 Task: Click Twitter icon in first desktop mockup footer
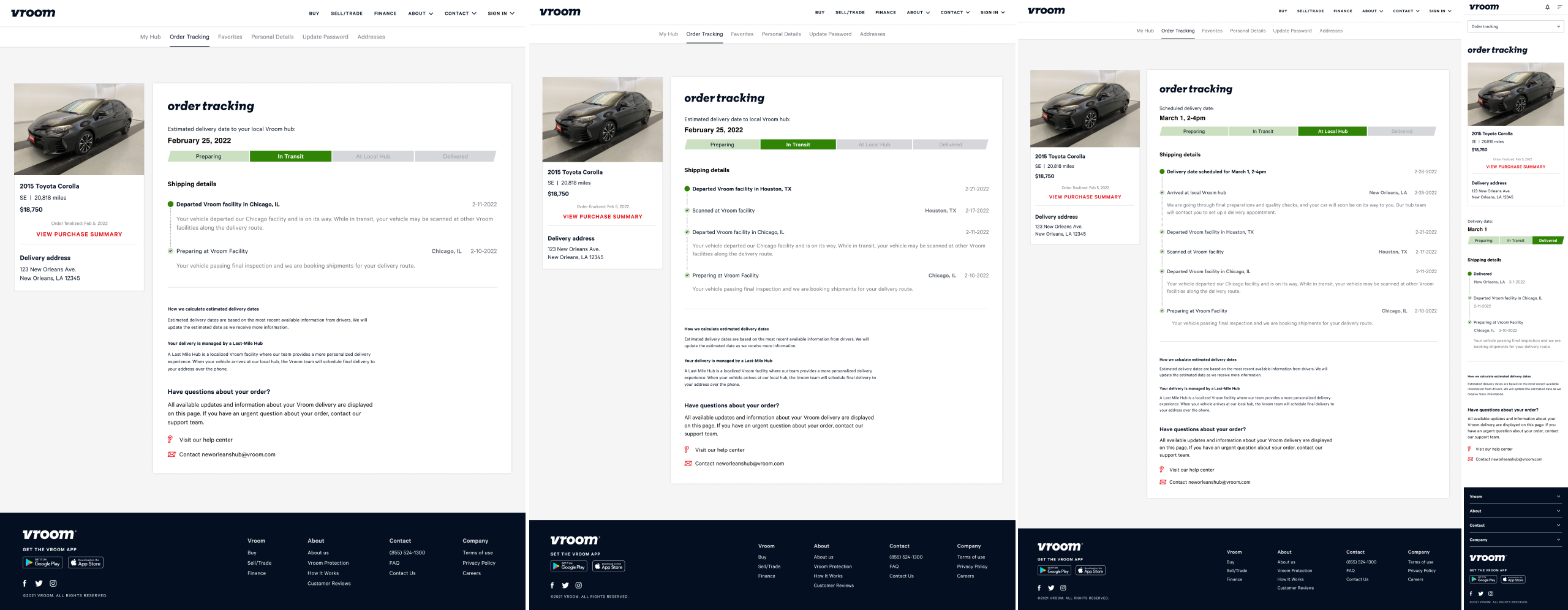[x=39, y=584]
